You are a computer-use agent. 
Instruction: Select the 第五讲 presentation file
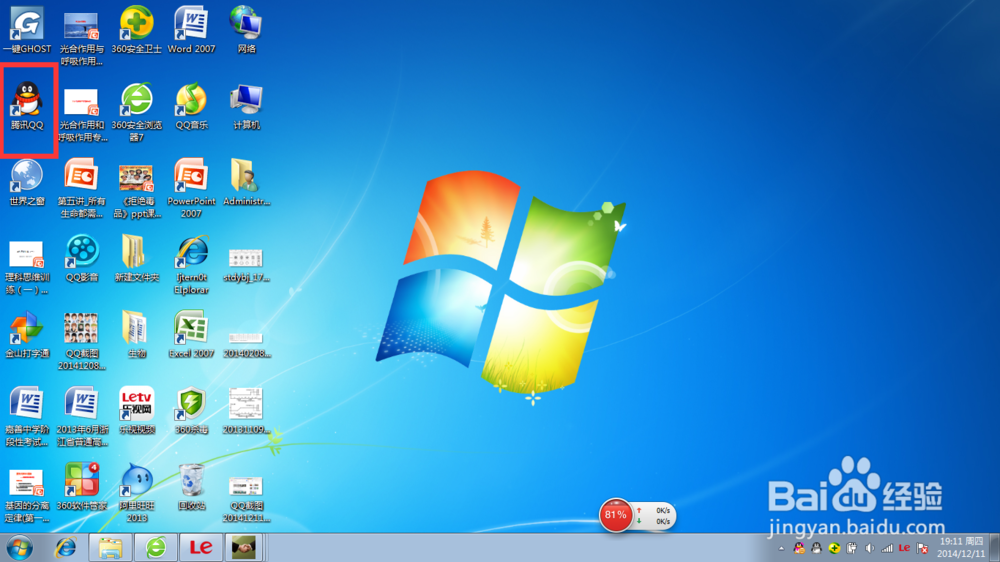pos(82,189)
